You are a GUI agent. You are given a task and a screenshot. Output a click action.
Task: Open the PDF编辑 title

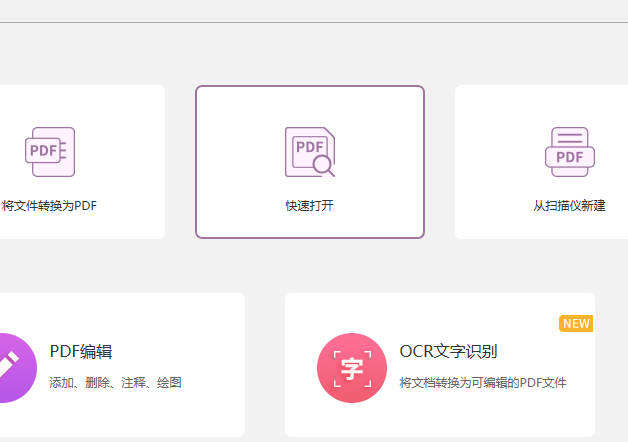tap(81, 351)
